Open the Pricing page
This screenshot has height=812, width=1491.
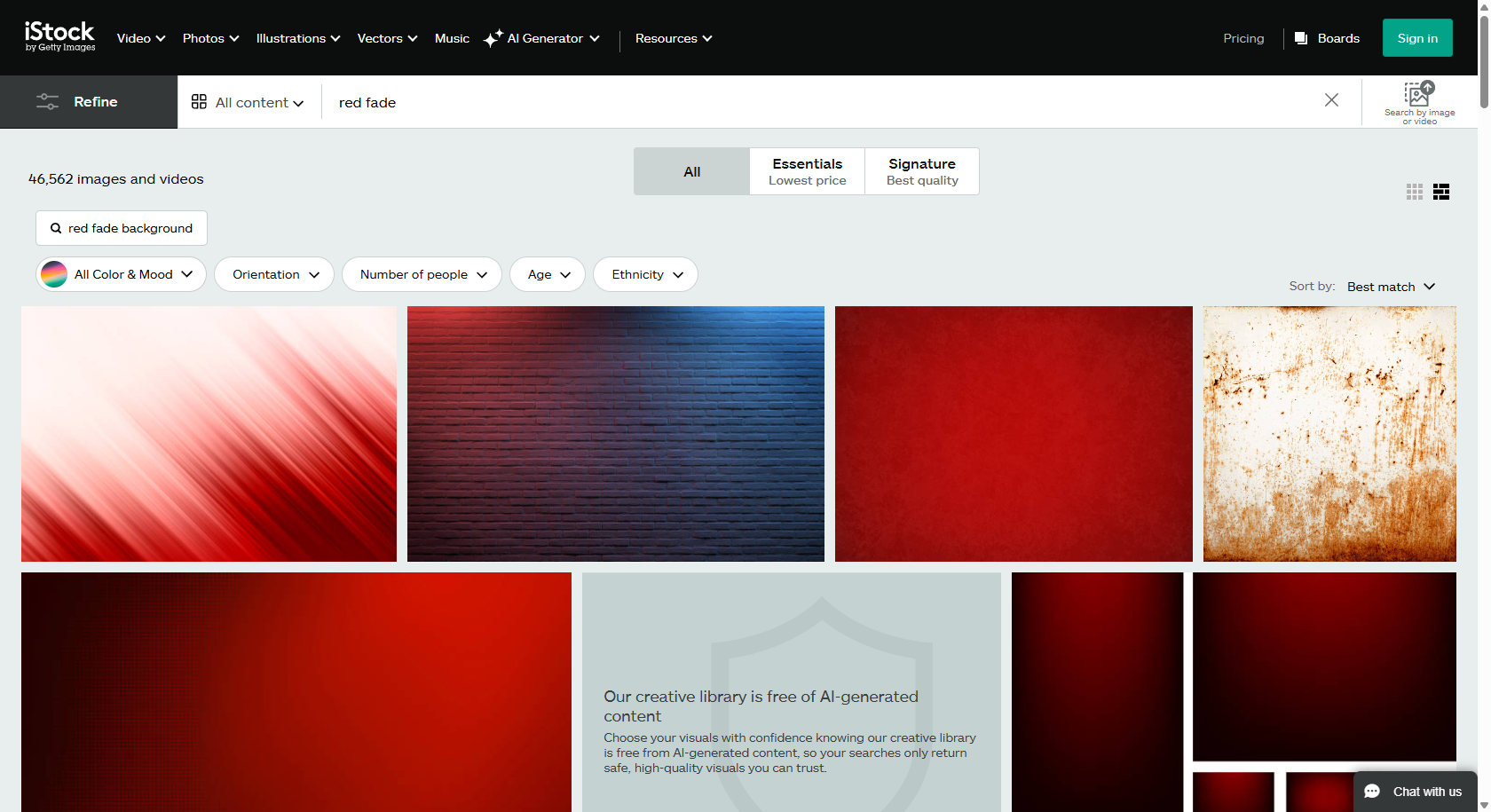pyautogui.click(x=1242, y=38)
